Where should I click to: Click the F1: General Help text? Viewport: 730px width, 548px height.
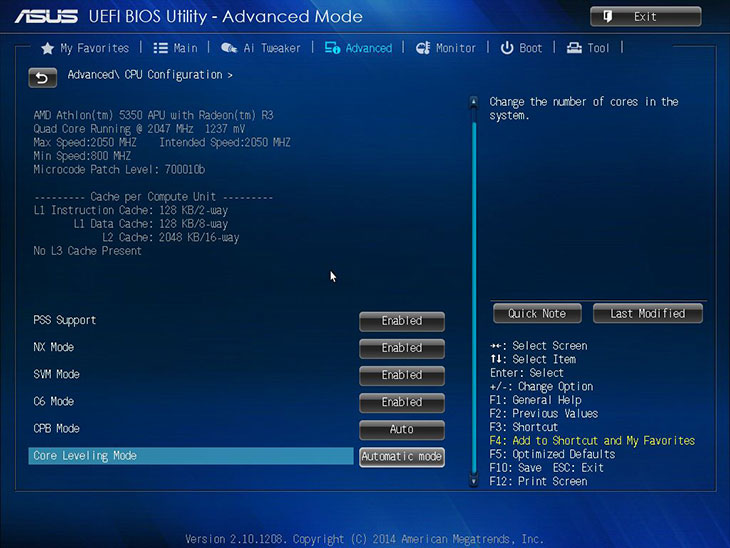pyautogui.click(x=535, y=400)
